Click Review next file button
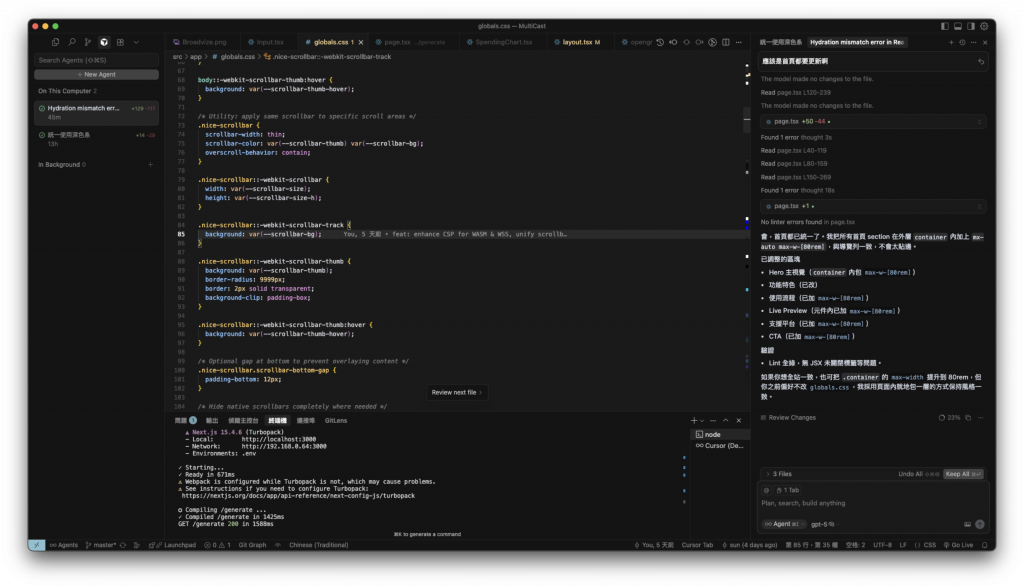The image size is (1024, 588). pos(456,393)
